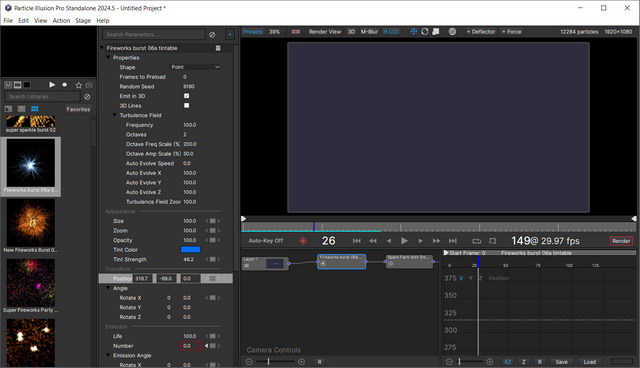The height and width of the screenshot is (368, 640).
Task: Open the Shape dropdown set to Point
Action: (x=195, y=67)
